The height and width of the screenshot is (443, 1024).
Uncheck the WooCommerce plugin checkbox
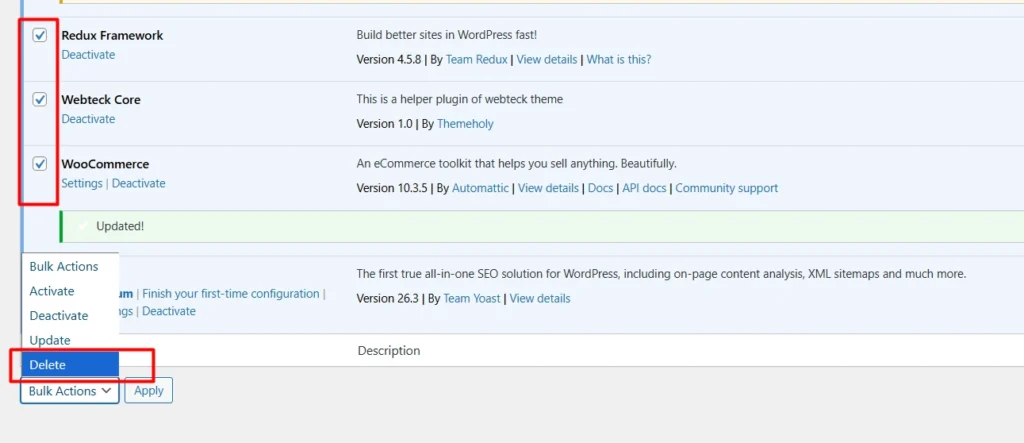coord(40,163)
